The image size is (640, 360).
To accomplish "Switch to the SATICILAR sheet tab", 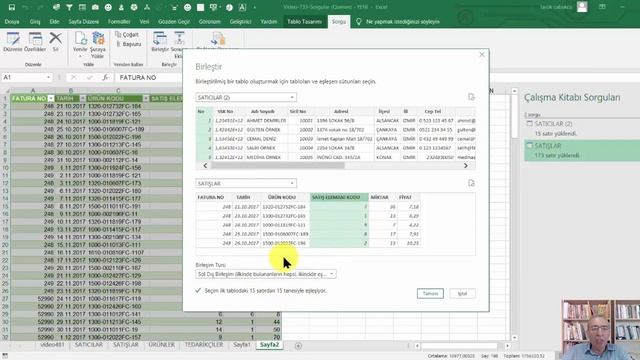I will point(89,345).
